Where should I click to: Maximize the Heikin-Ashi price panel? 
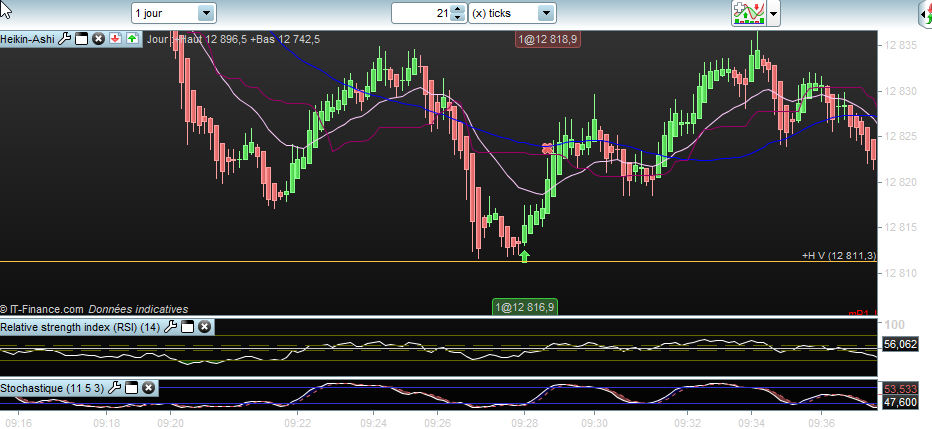pos(81,39)
